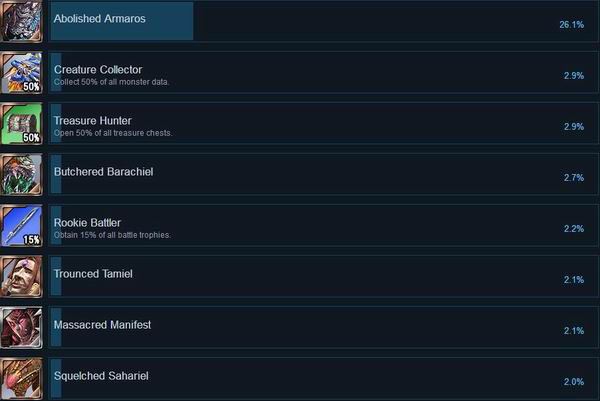Select the Treasure Hunter title text

click(x=93, y=120)
